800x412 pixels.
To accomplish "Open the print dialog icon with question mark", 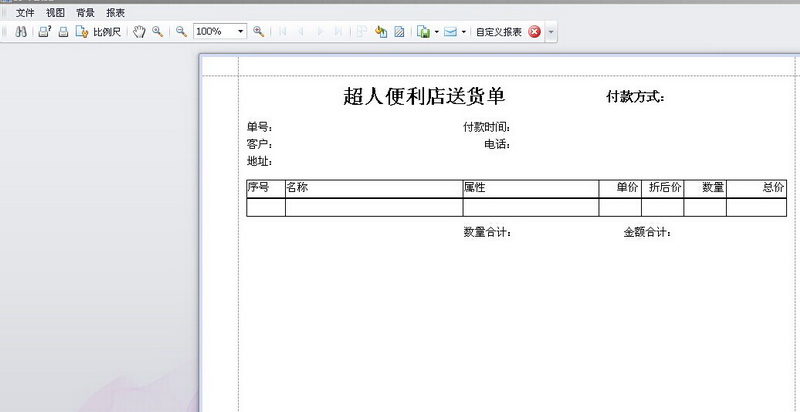I will [45, 32].
